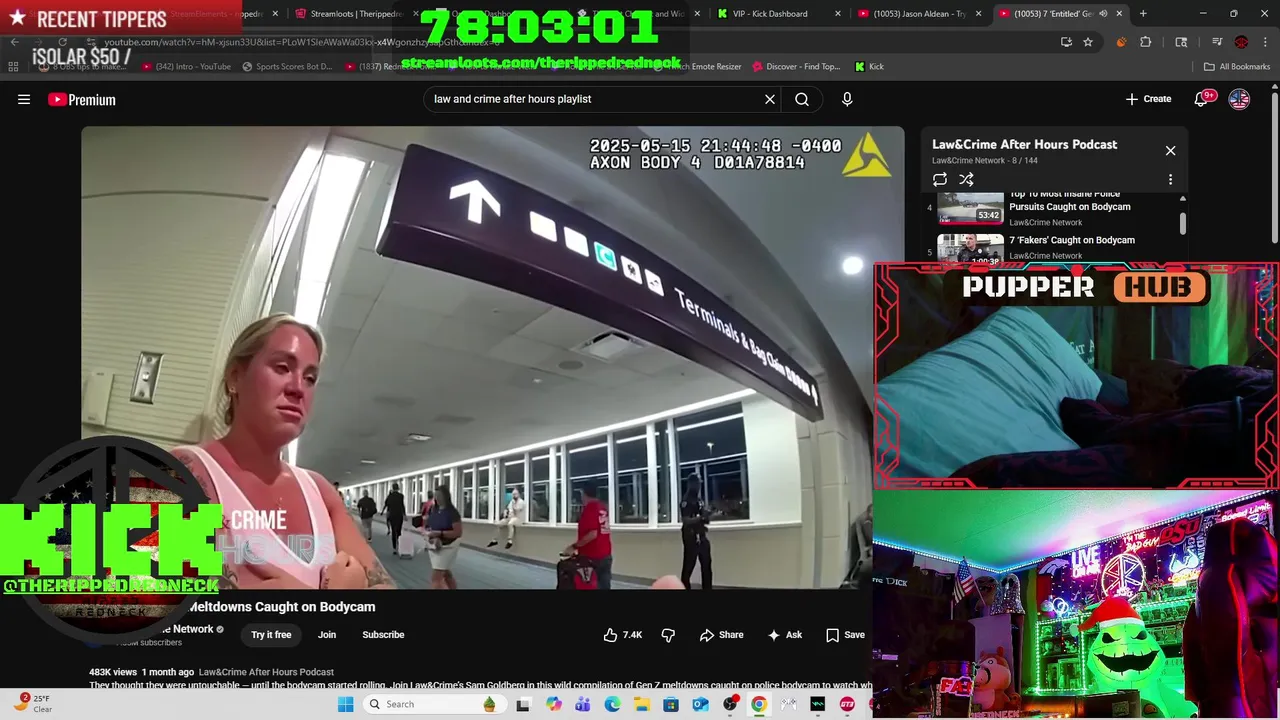Bookmark this page with the star icon

tap(1088, 42)
